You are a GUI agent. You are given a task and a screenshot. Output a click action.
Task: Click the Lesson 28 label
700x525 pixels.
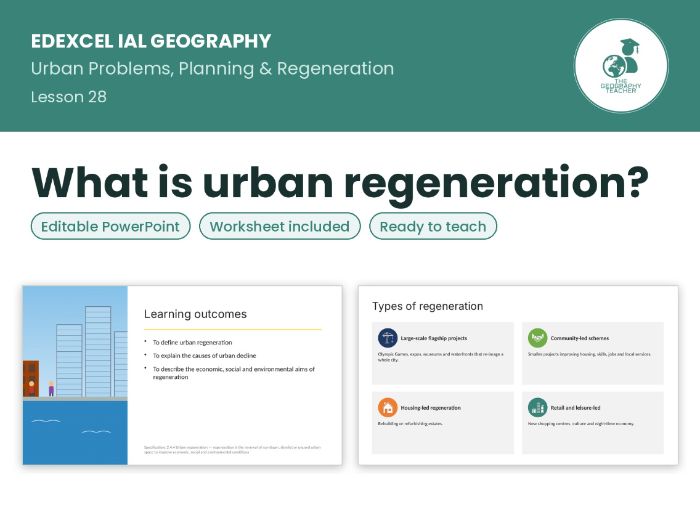coord(69,97)
